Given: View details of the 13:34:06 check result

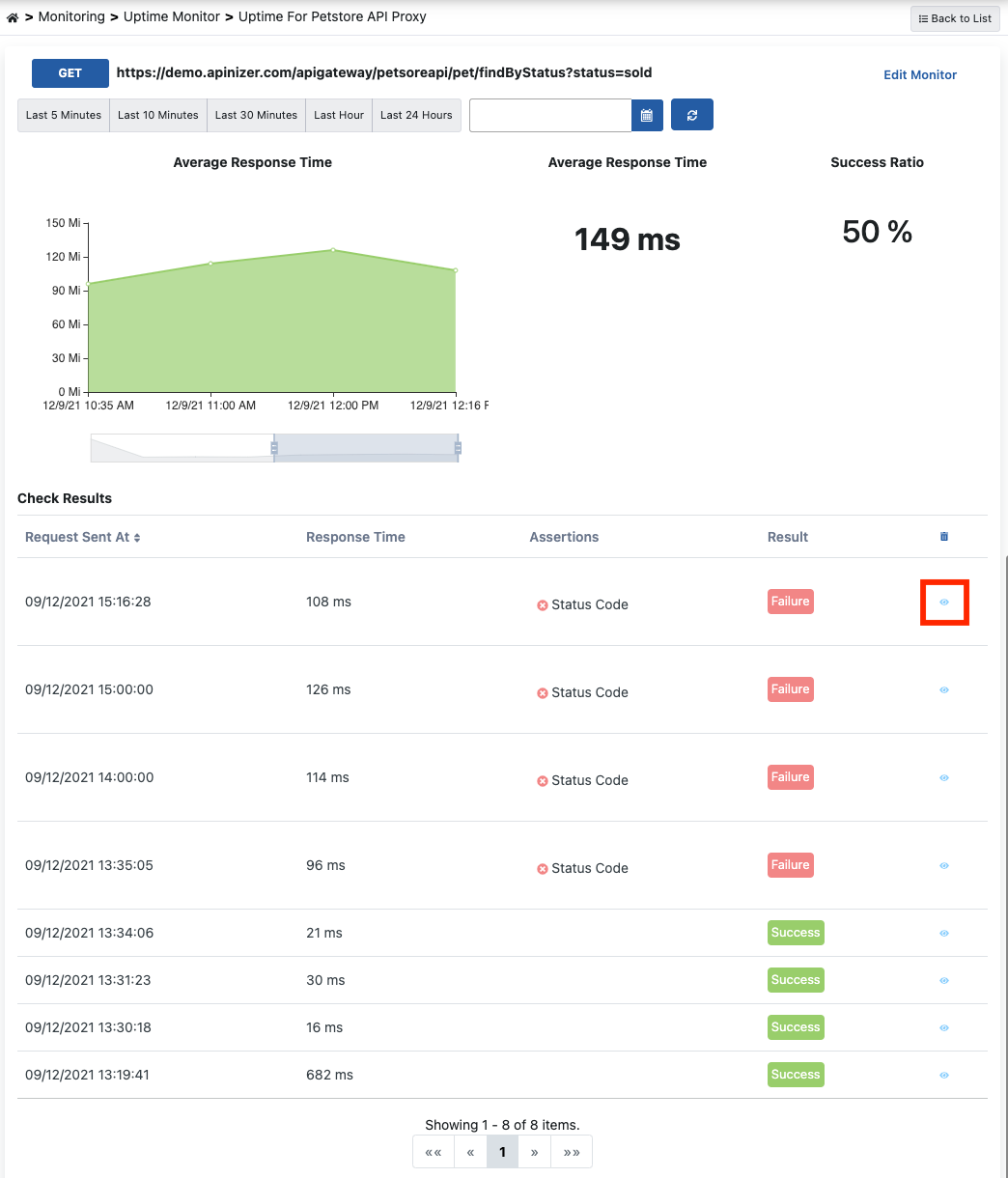Looking at the screenshot, I should 944,934.
